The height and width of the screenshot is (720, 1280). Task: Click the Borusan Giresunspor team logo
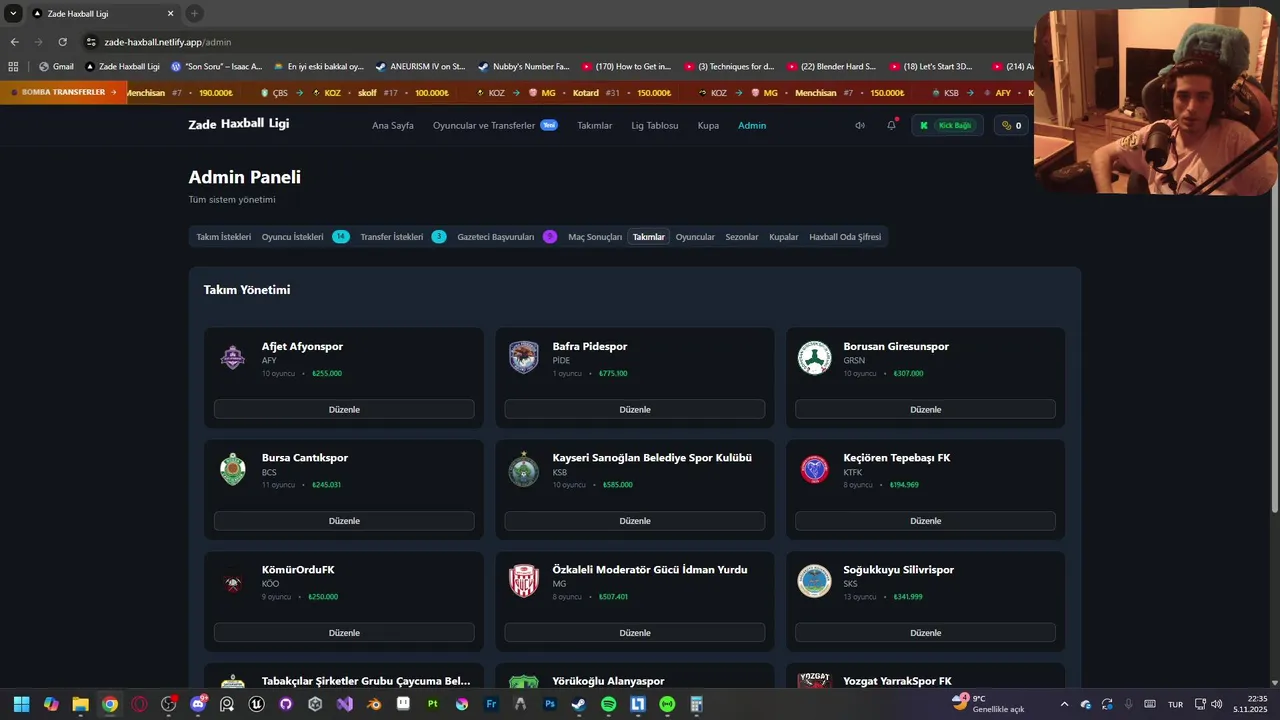click(x=814, y=358)
